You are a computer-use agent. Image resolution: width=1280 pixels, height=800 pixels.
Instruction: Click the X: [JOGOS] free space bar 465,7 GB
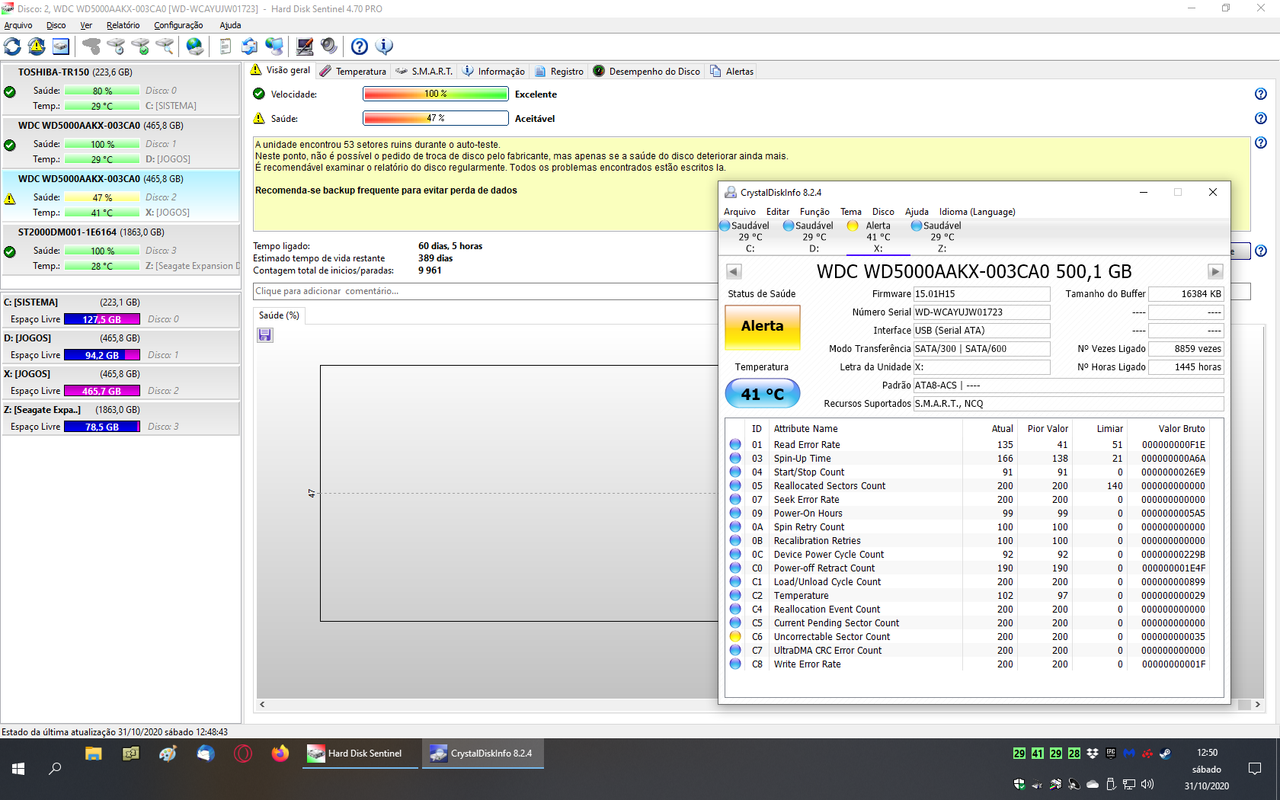coord(102,391)
